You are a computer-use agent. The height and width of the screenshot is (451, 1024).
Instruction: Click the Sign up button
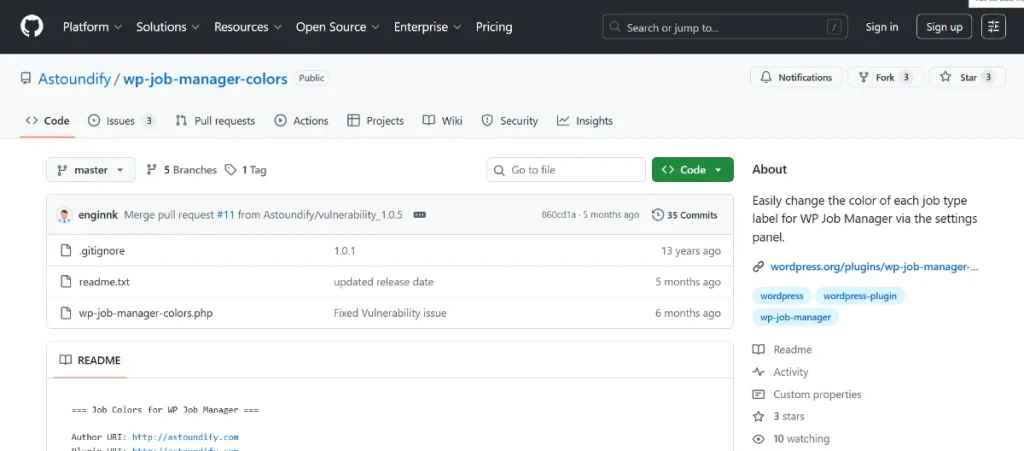click(944, 27)
